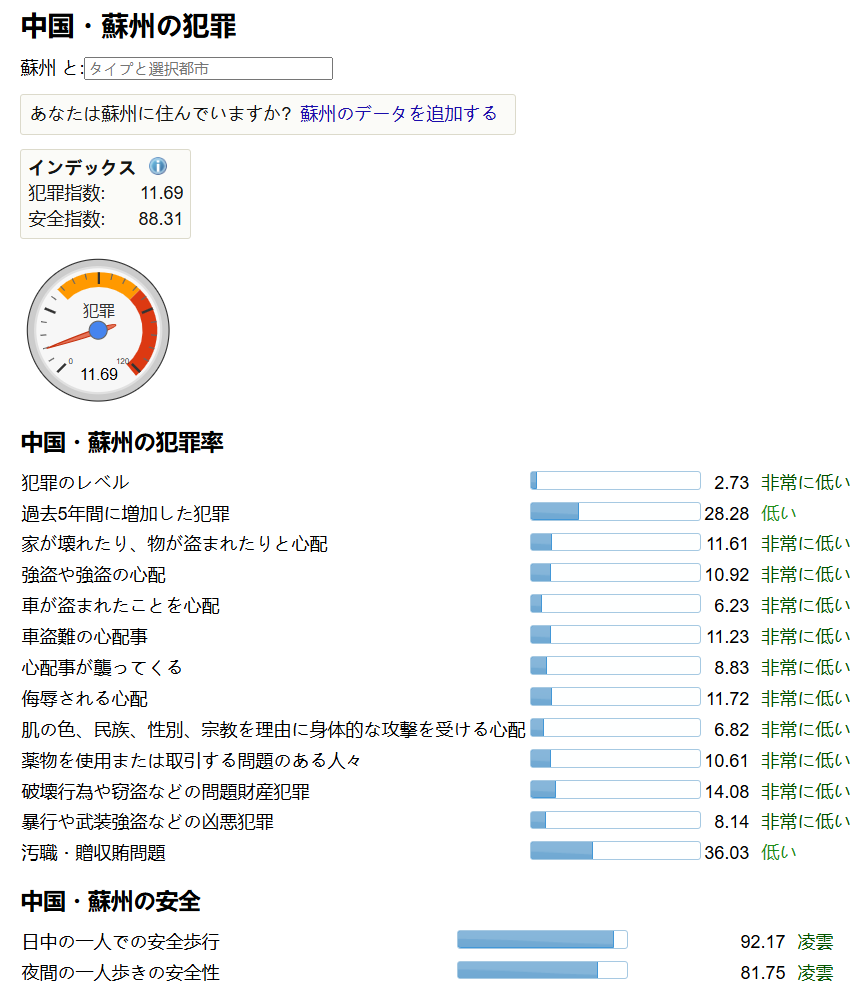Viewport: 865px width, 994px height.
Task: Click the value 36.03
Action: coord(727,853)
